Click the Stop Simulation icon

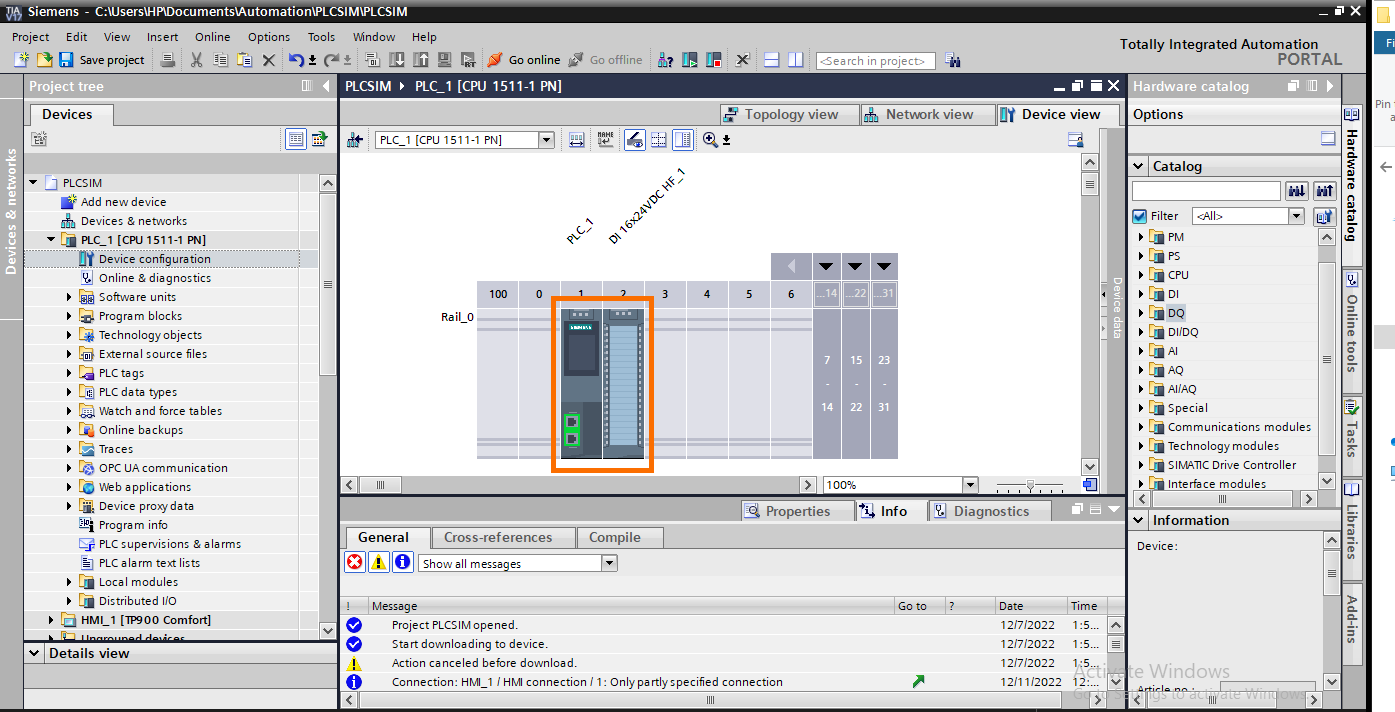coord(712,59)
